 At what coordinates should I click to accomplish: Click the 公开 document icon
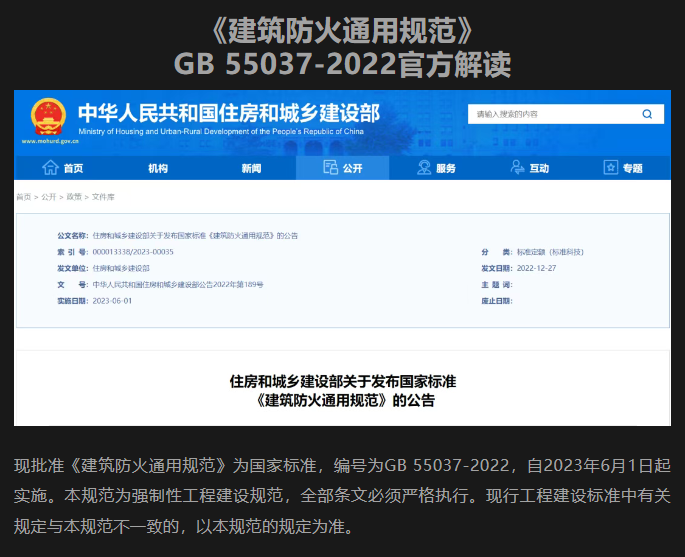point(330,167)
